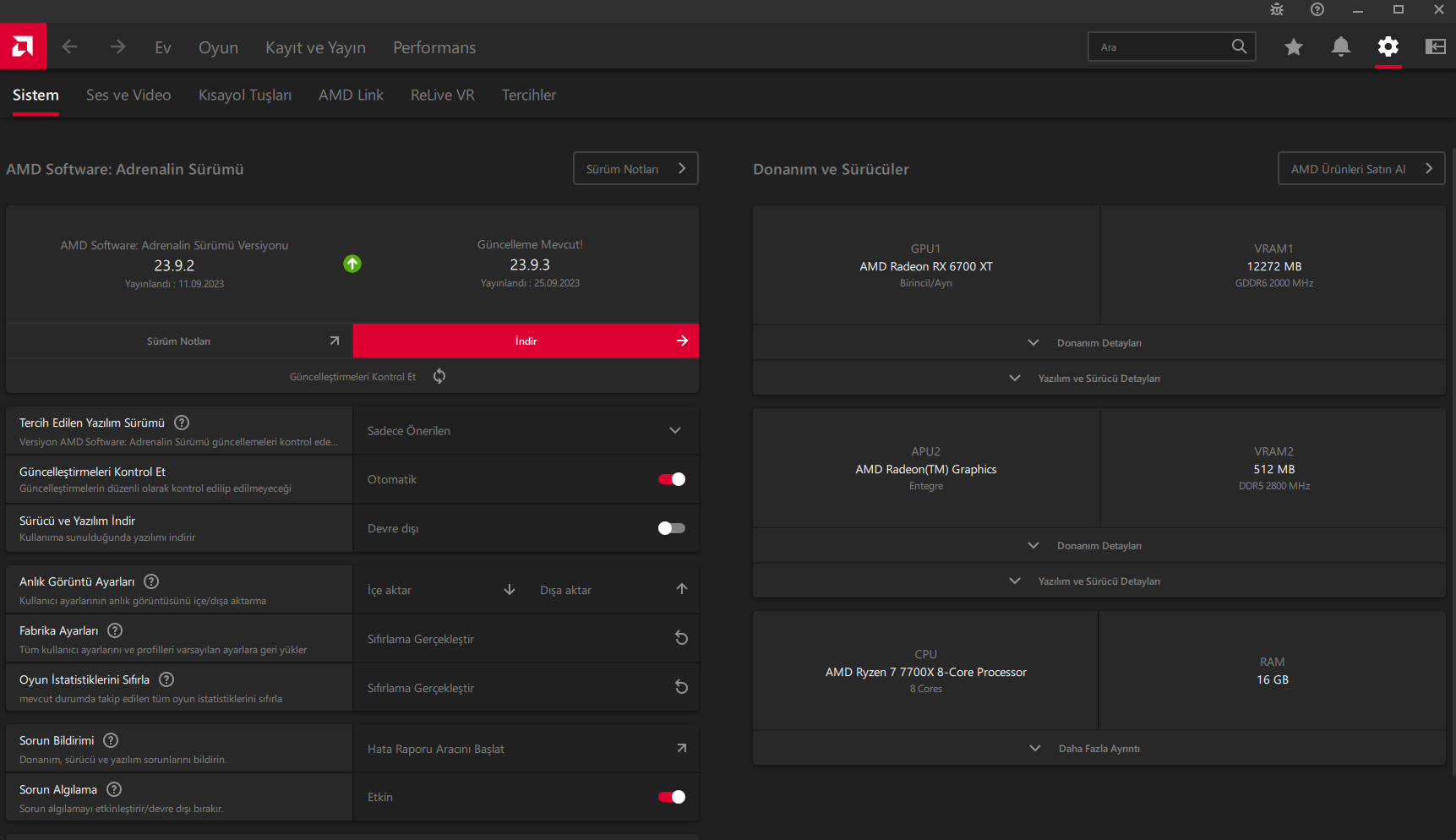Click the AMD logo home icon
Viewport: 1456px width, 840px height.
coord(23,46)
